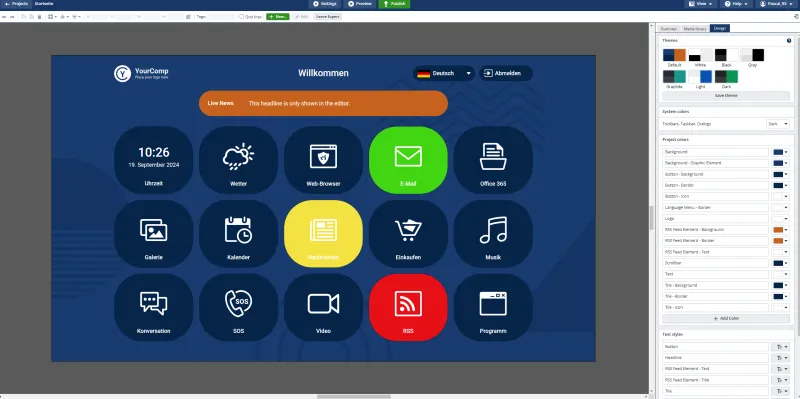Select the Kalender tile
Screen dimensions: 800x399
238,234
